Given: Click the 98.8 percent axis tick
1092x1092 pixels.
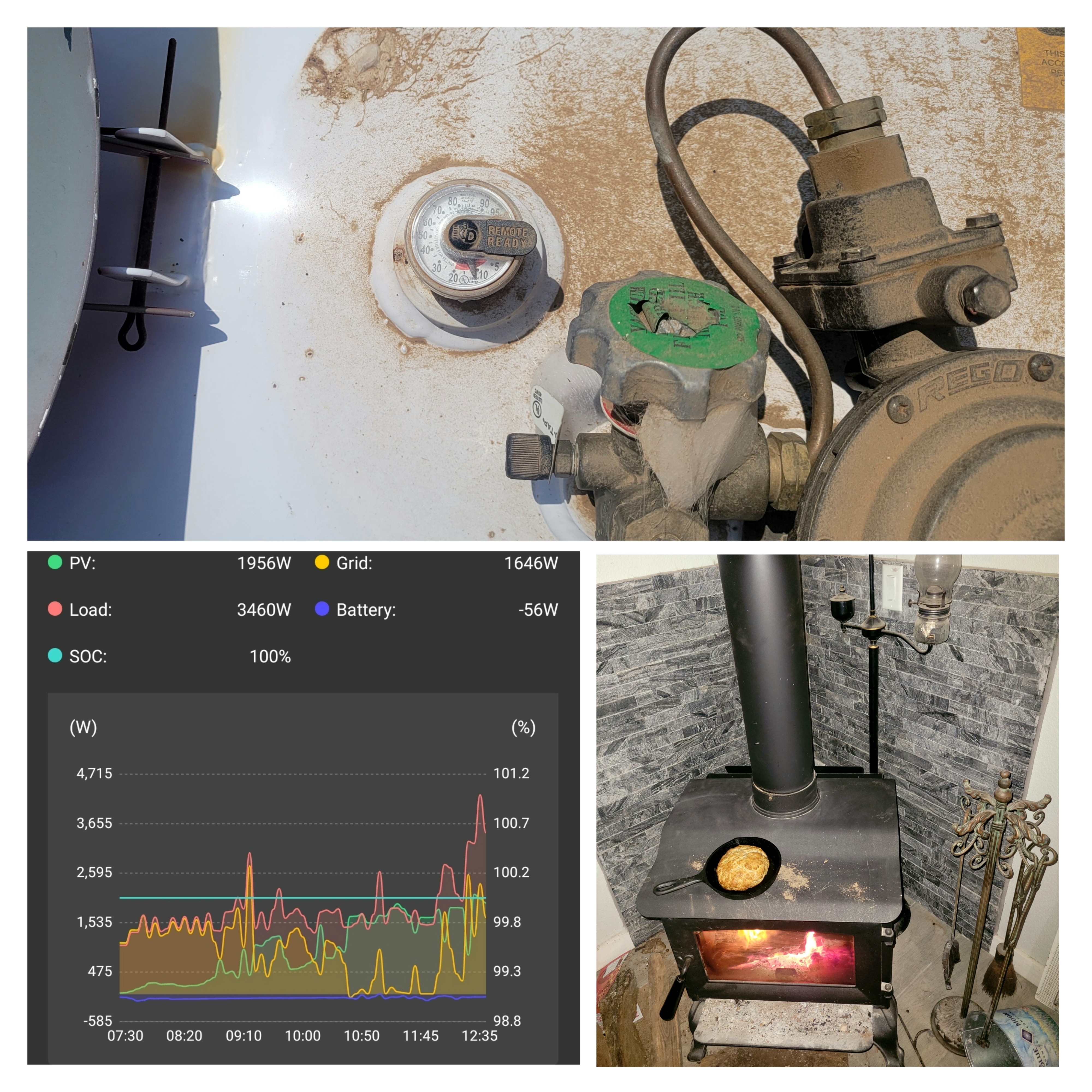Looking at the screenshot, I should pos(507,1021).
